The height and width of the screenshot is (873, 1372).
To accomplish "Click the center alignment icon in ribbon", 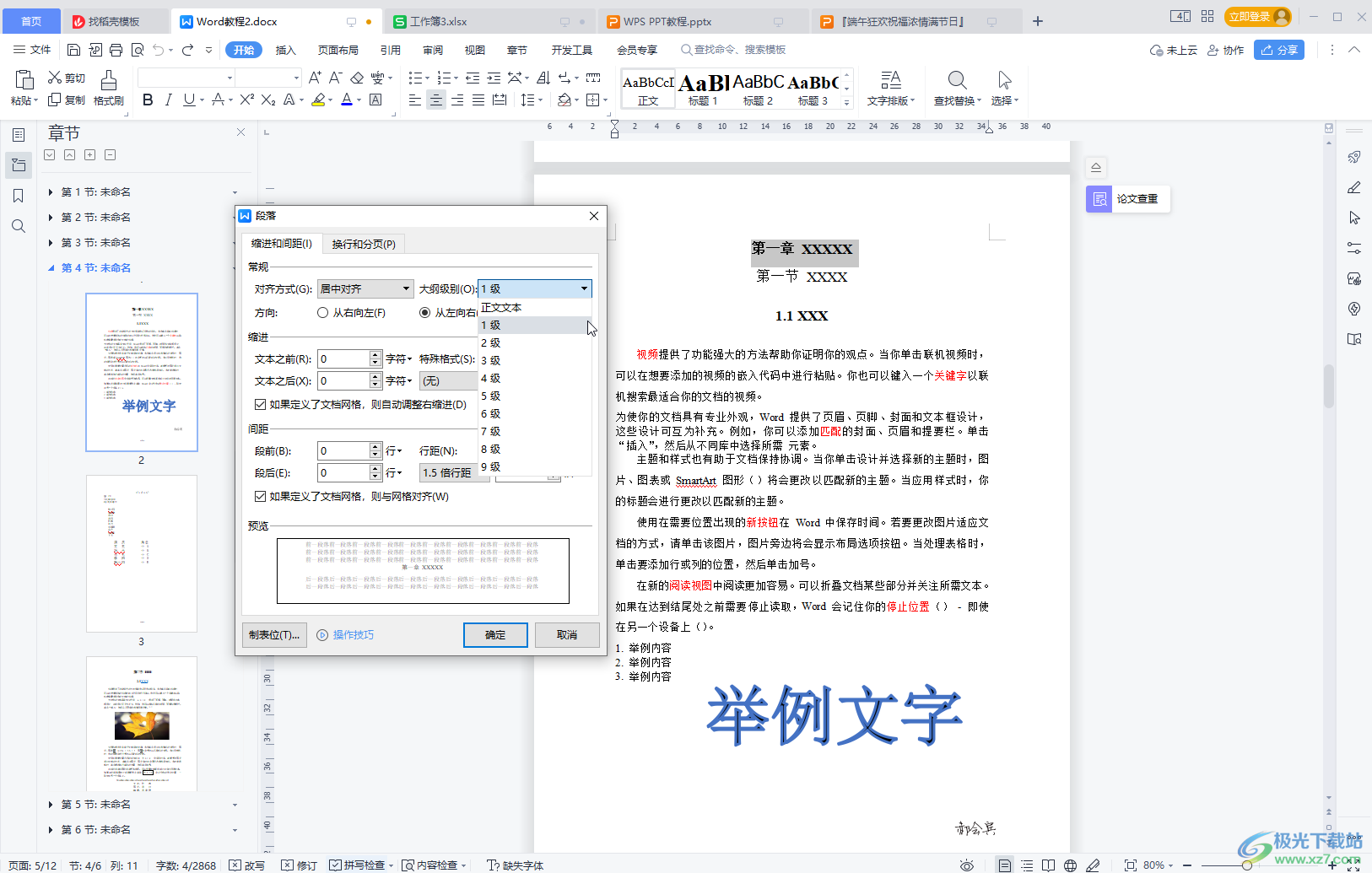I will click(x=435, y=100).
